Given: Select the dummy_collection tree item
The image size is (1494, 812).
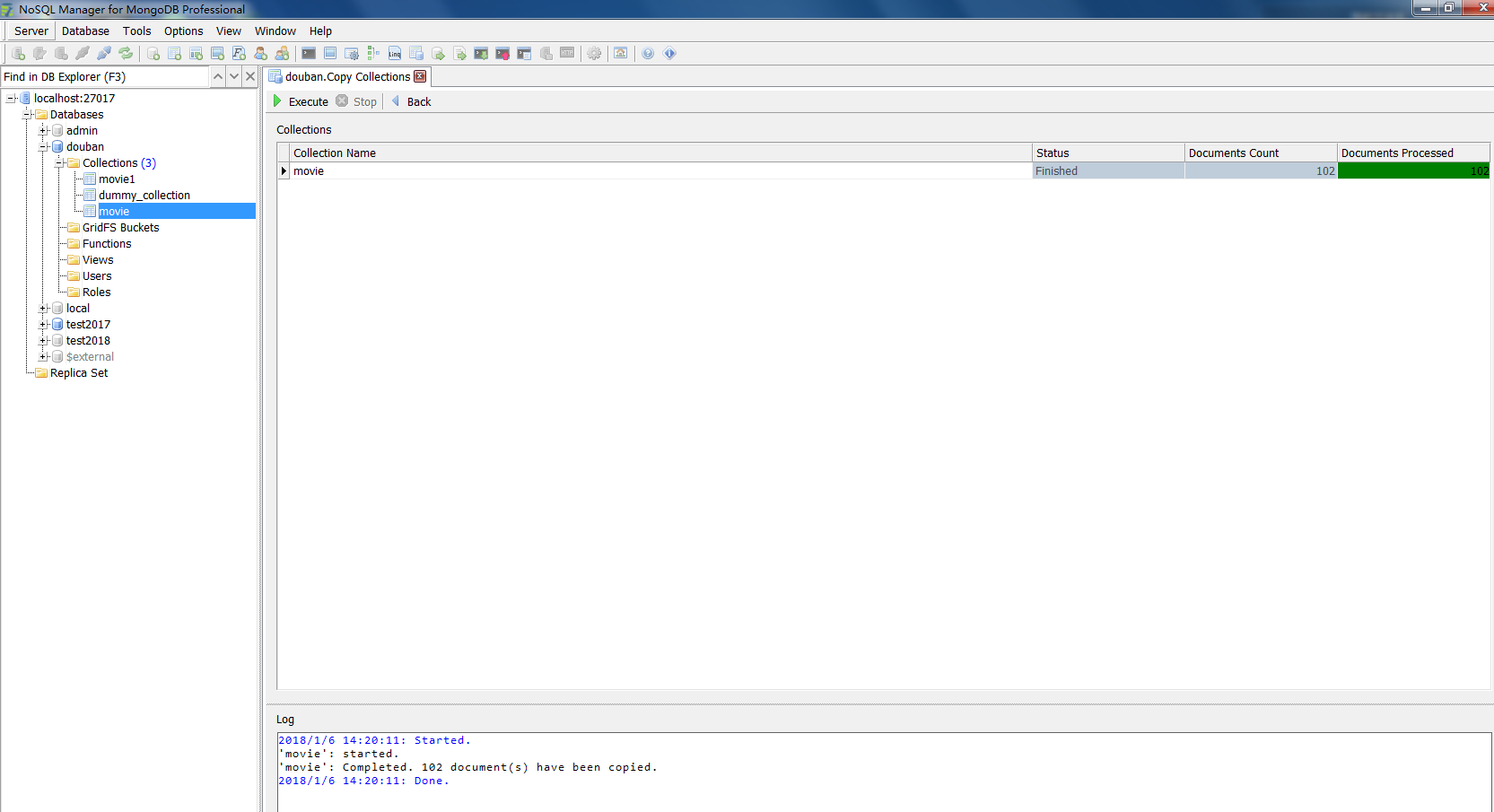Looking at the screenshot, I should coord(144,195).
